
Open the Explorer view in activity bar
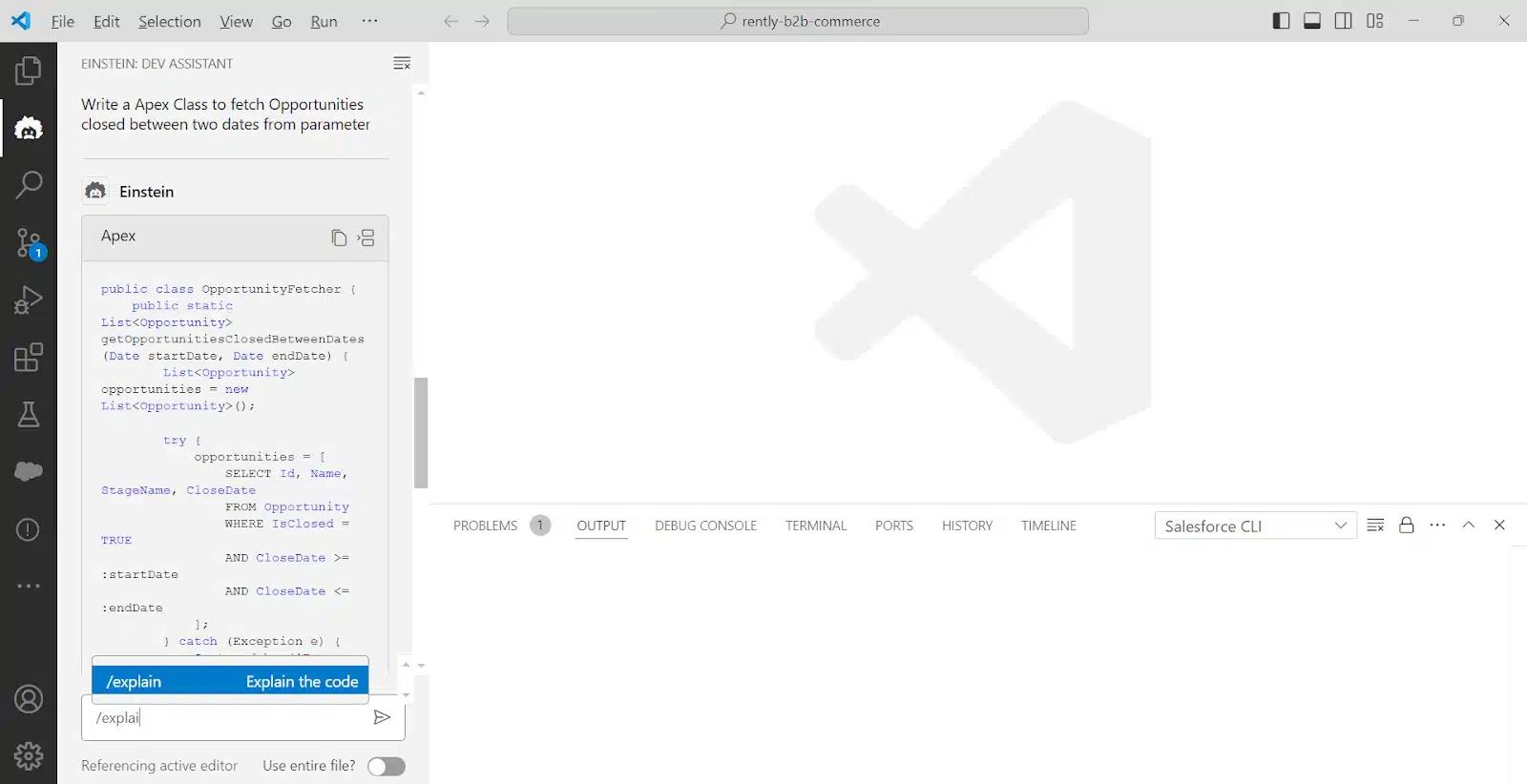29,71
